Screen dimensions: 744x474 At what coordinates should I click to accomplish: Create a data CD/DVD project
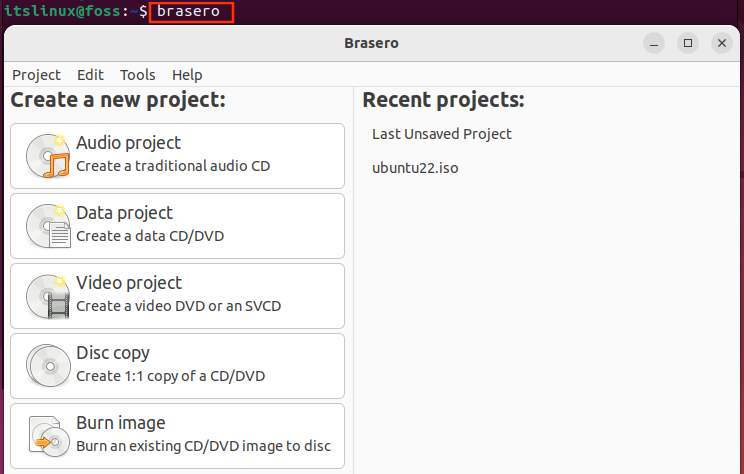(x=177, y=226)
